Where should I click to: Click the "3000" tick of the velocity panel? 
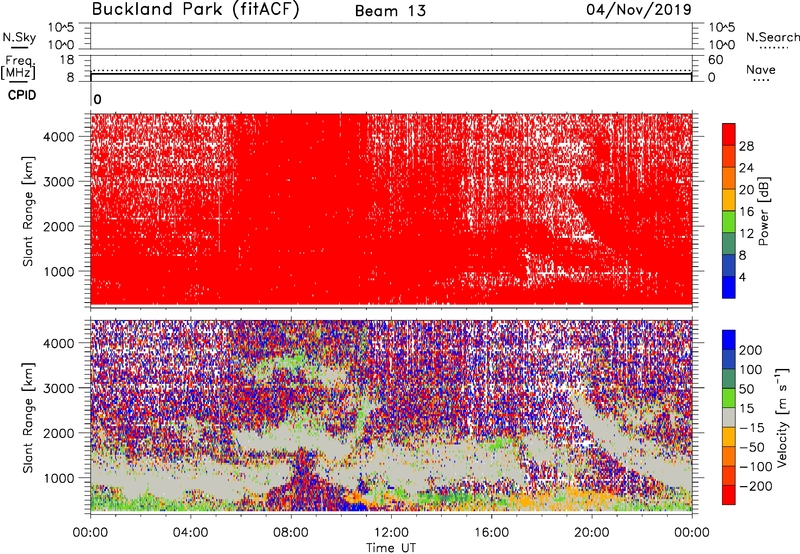click(59, 388)
